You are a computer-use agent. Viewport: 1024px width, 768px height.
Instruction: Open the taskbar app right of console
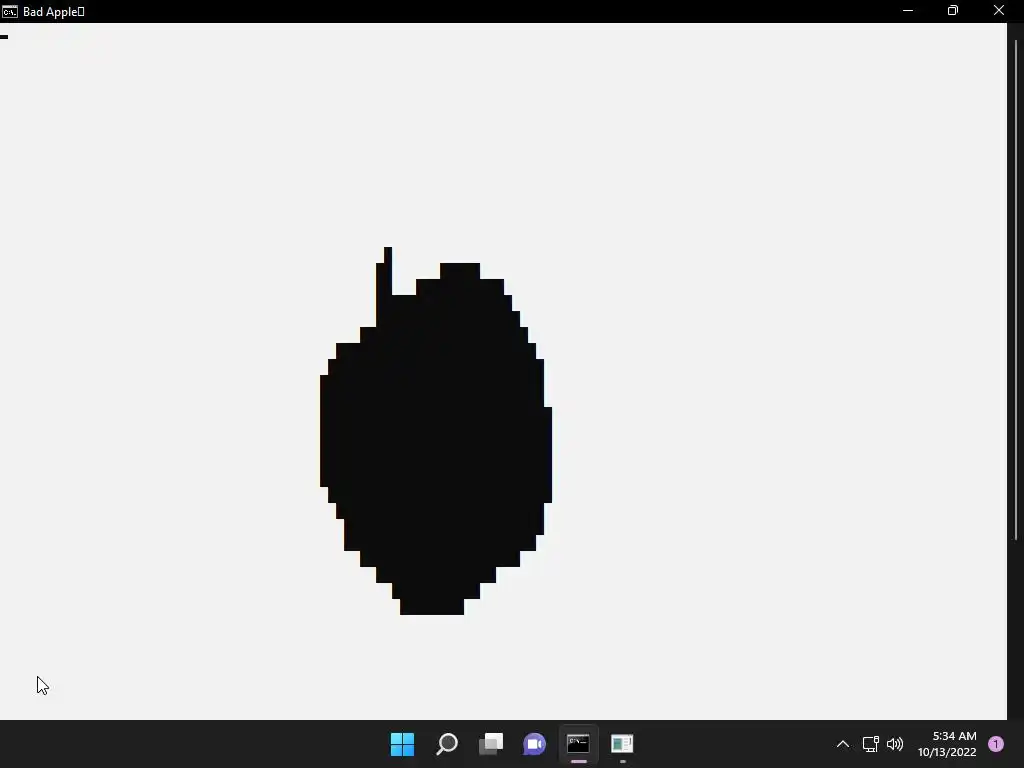(x=622, y=744)
